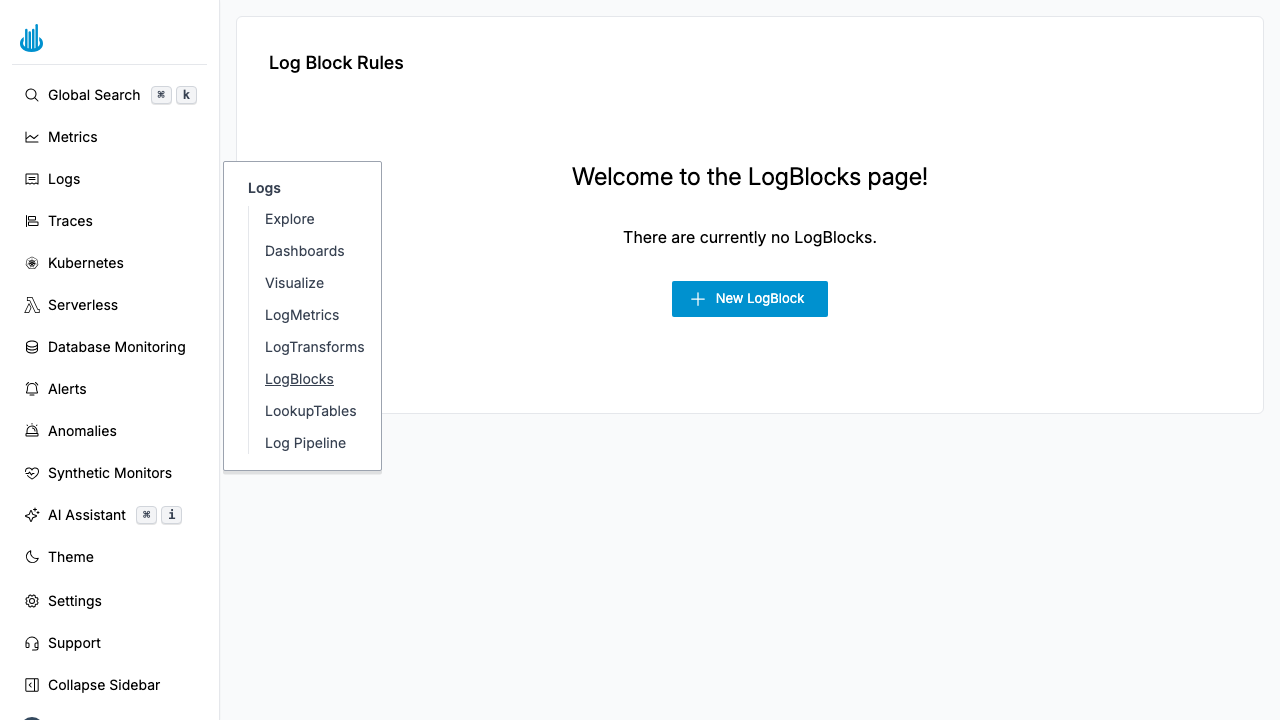Screen dimensions: 1280x720
Task: Choose LogTransforms from the Logs submenu
Action: coord(314,347)
